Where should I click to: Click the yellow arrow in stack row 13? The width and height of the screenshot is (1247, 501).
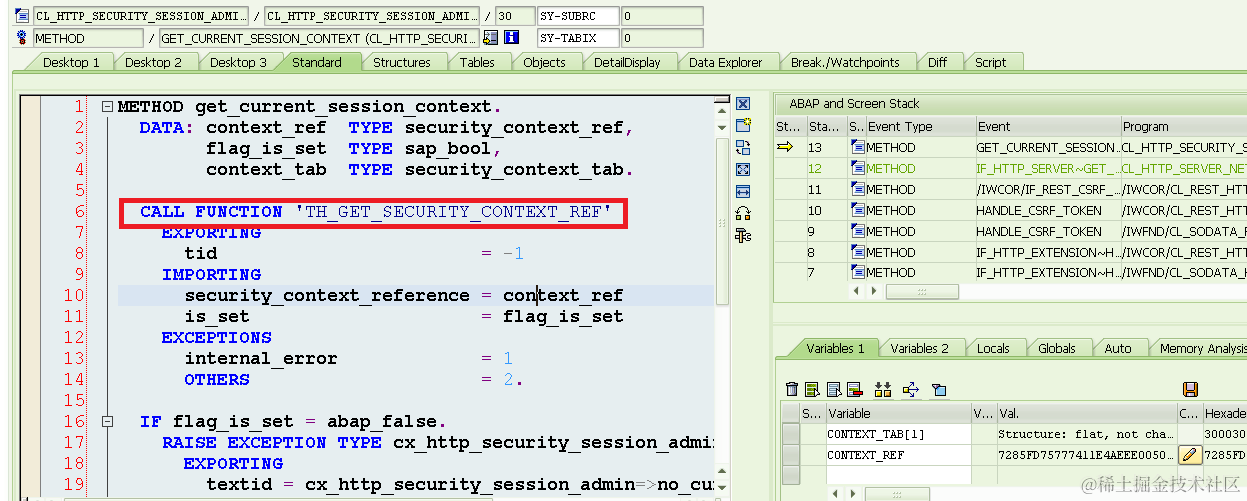785,148
